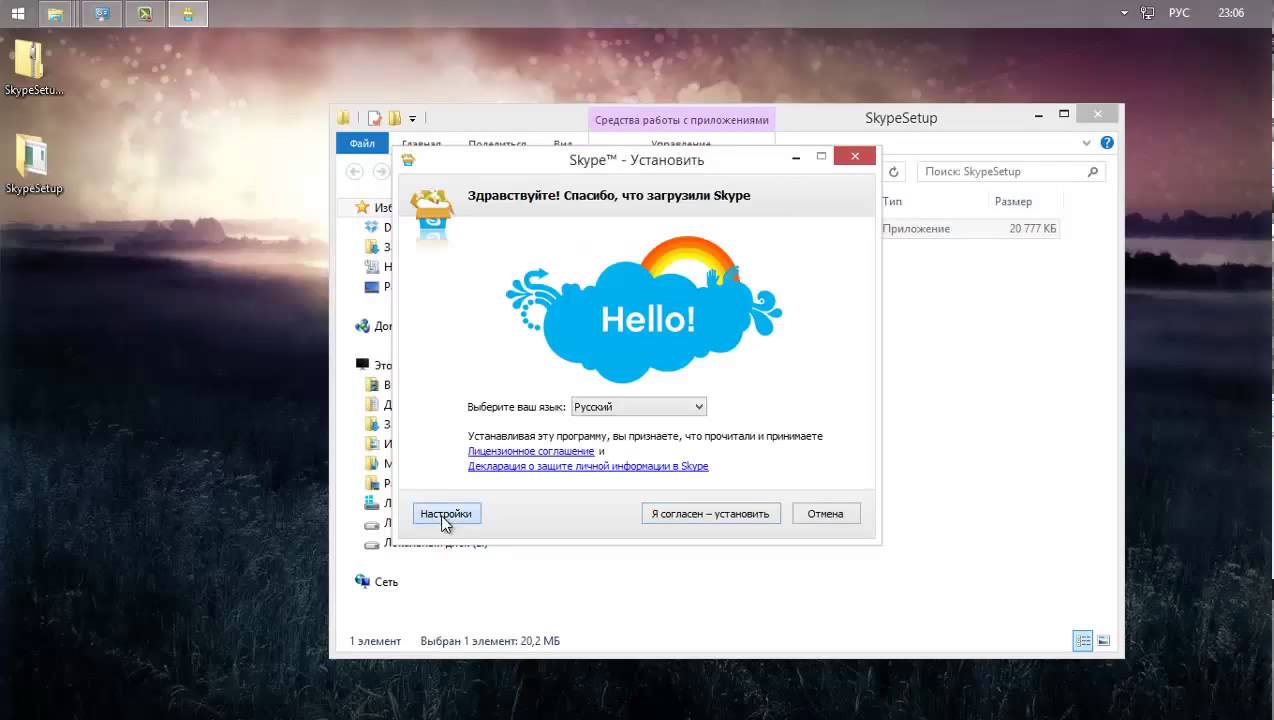
Task: Open File Explorer from taskbar
Action: click(55, 14)
